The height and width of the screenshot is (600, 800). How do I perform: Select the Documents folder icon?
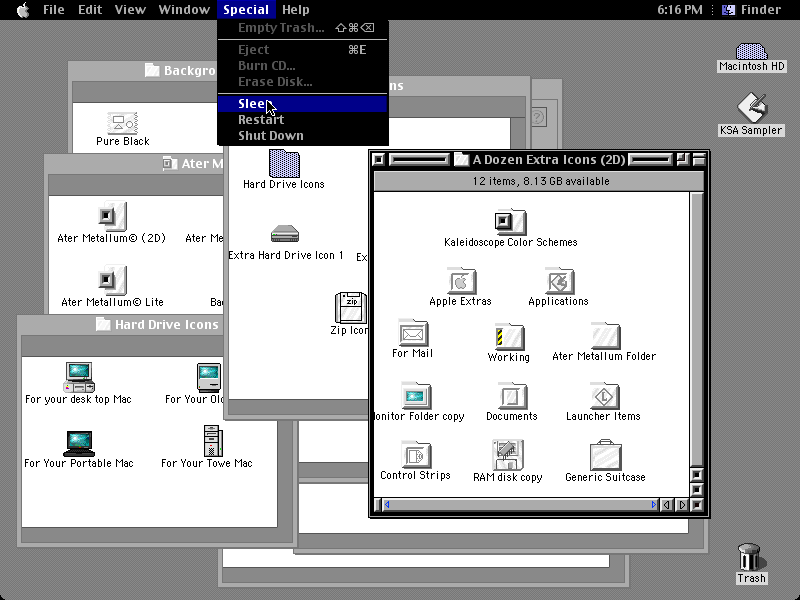[x=512, y=396]
